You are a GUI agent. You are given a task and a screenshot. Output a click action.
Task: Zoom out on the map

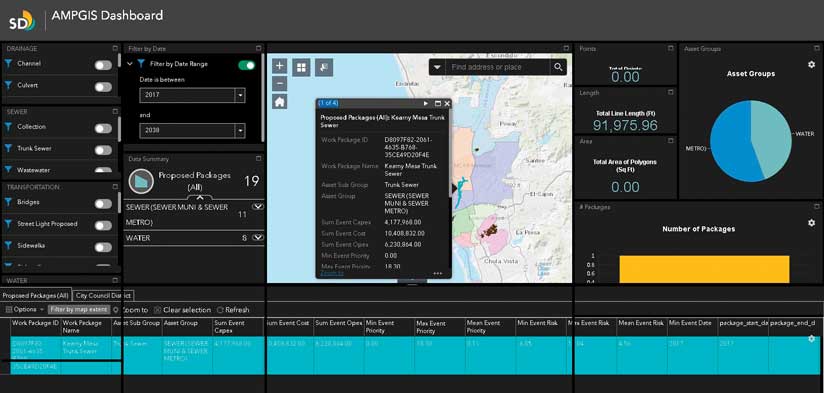click(280, 84)
